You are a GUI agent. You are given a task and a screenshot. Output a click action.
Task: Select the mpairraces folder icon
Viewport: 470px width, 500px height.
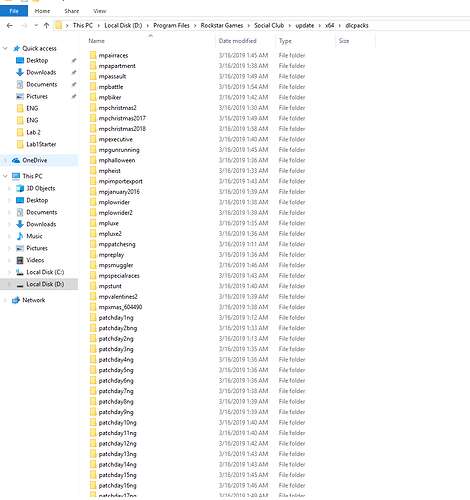click(x=93, y=55)
